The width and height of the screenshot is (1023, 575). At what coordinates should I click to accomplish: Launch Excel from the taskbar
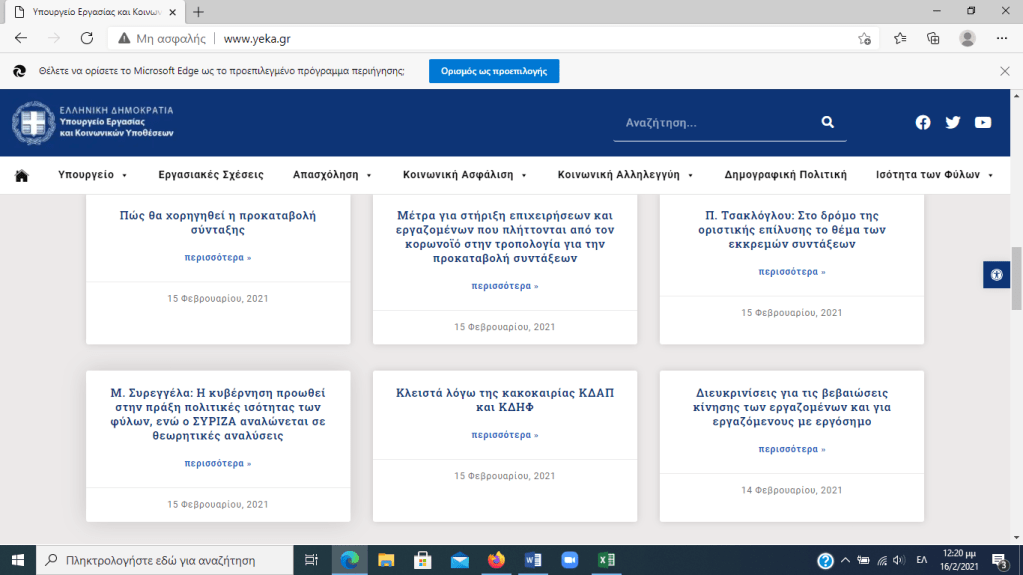[x=606, y=560]
